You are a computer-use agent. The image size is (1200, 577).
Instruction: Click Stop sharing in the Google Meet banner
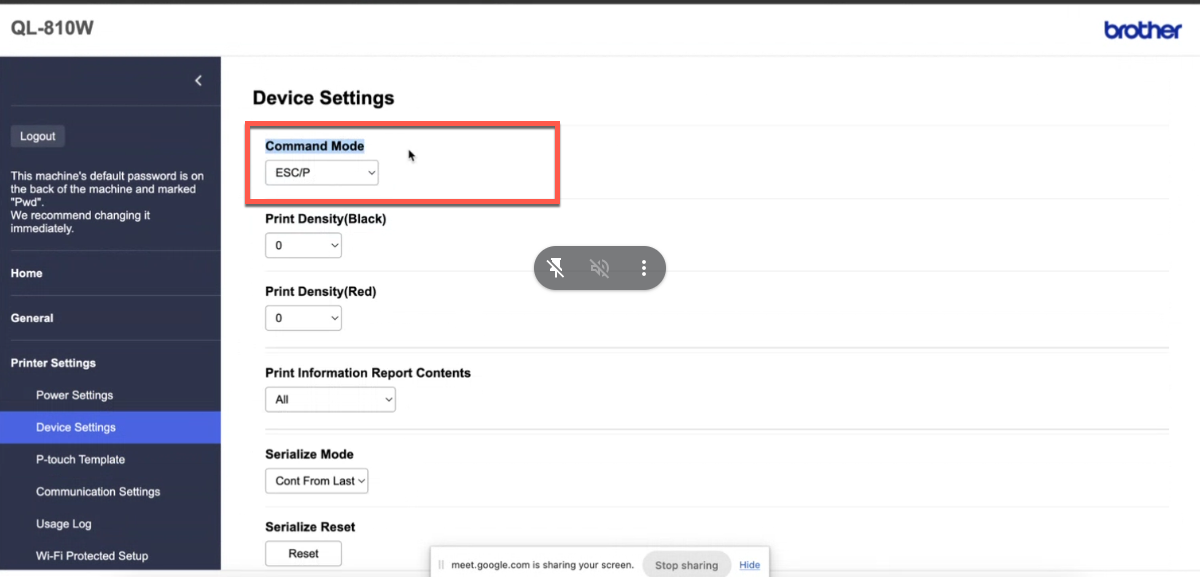[x=686, y=564]
